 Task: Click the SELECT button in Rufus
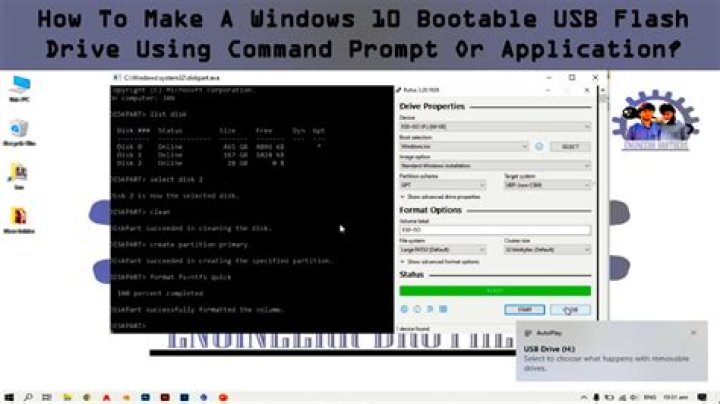pos(570,146)
